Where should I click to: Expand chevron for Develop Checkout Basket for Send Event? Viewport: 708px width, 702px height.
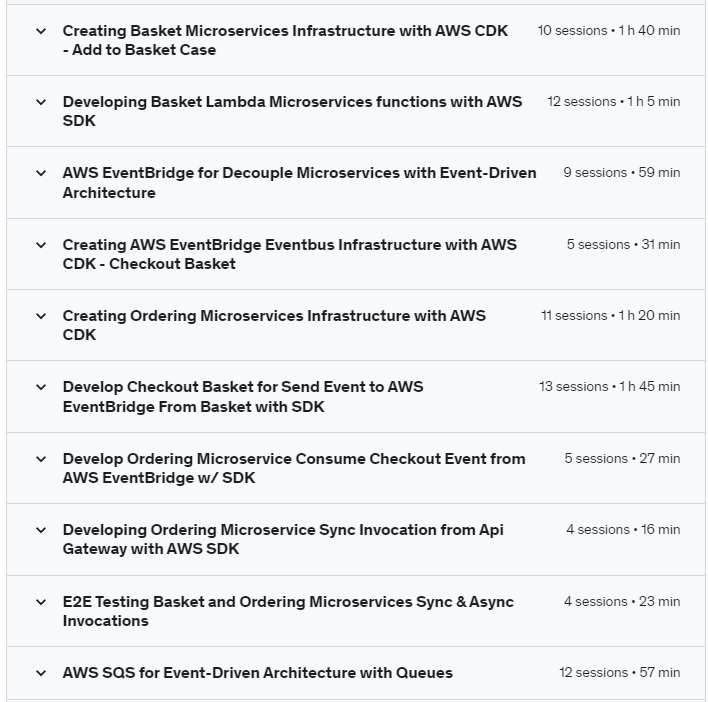(x=41, y=387)
